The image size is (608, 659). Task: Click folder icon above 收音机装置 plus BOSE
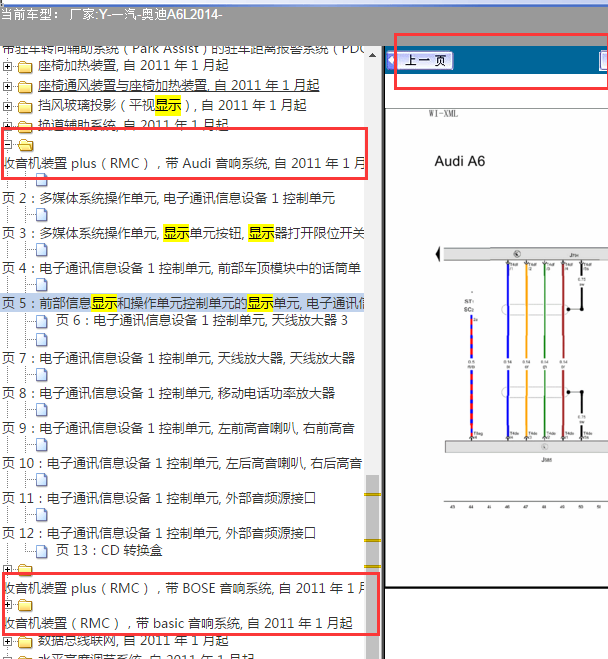25,569
